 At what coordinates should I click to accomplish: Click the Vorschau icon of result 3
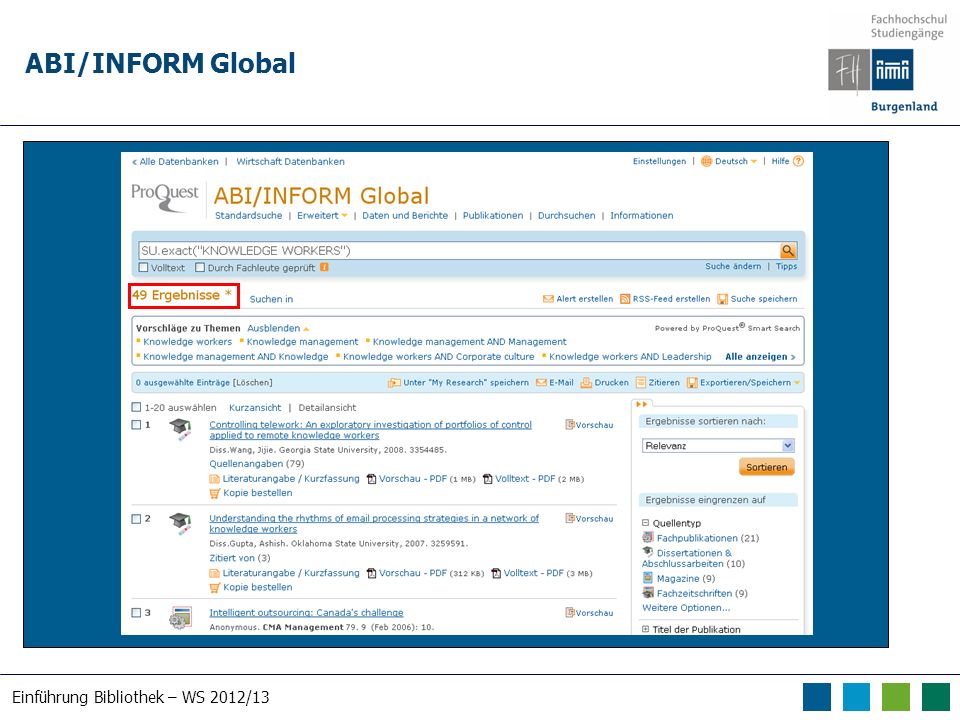coord(569,612)
